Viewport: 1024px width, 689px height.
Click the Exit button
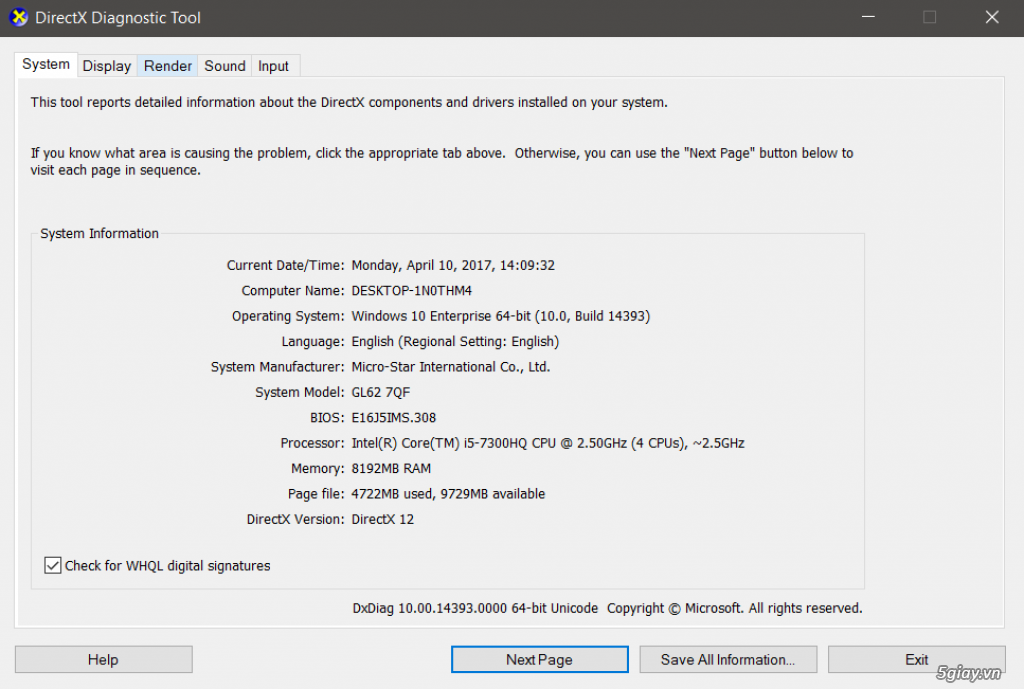916,660
